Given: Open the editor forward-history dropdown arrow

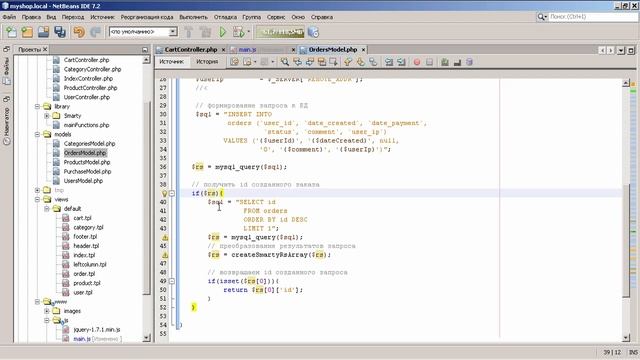Looking at the screenshot, I should (x=273, y=62).
